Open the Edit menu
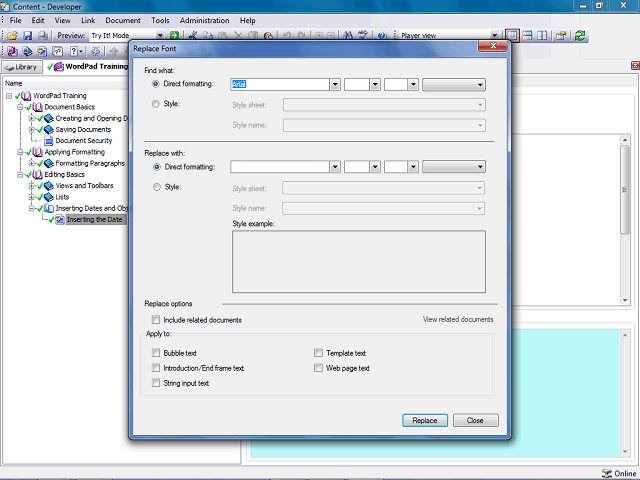The height and width of the screenshot is (480, 640). 38,20
